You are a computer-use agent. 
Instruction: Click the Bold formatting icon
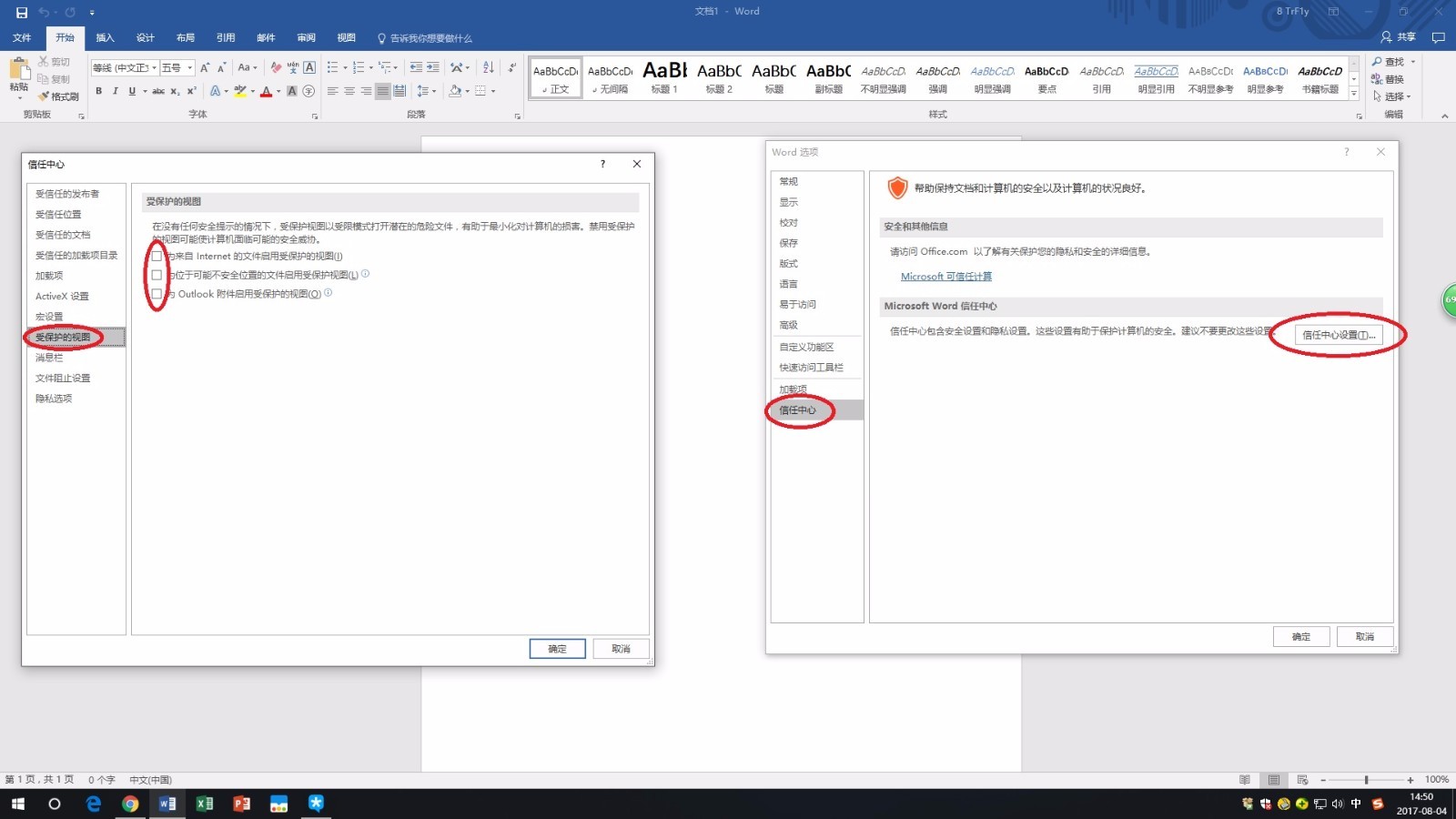[98, 91]
